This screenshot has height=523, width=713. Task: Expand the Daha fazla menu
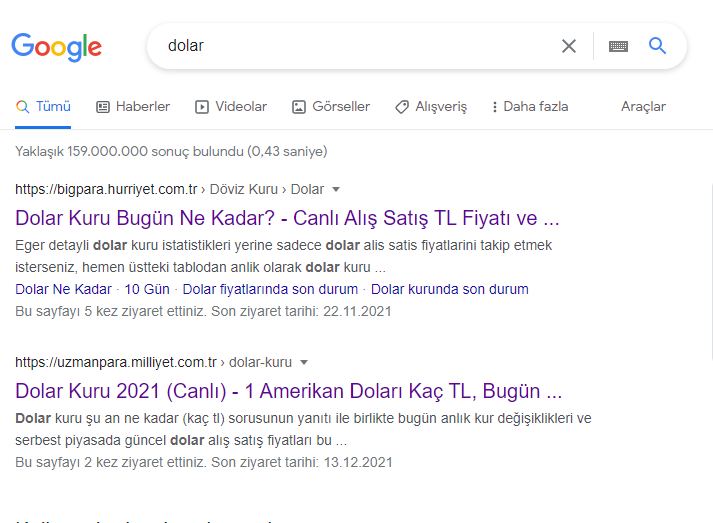[530, 106]
